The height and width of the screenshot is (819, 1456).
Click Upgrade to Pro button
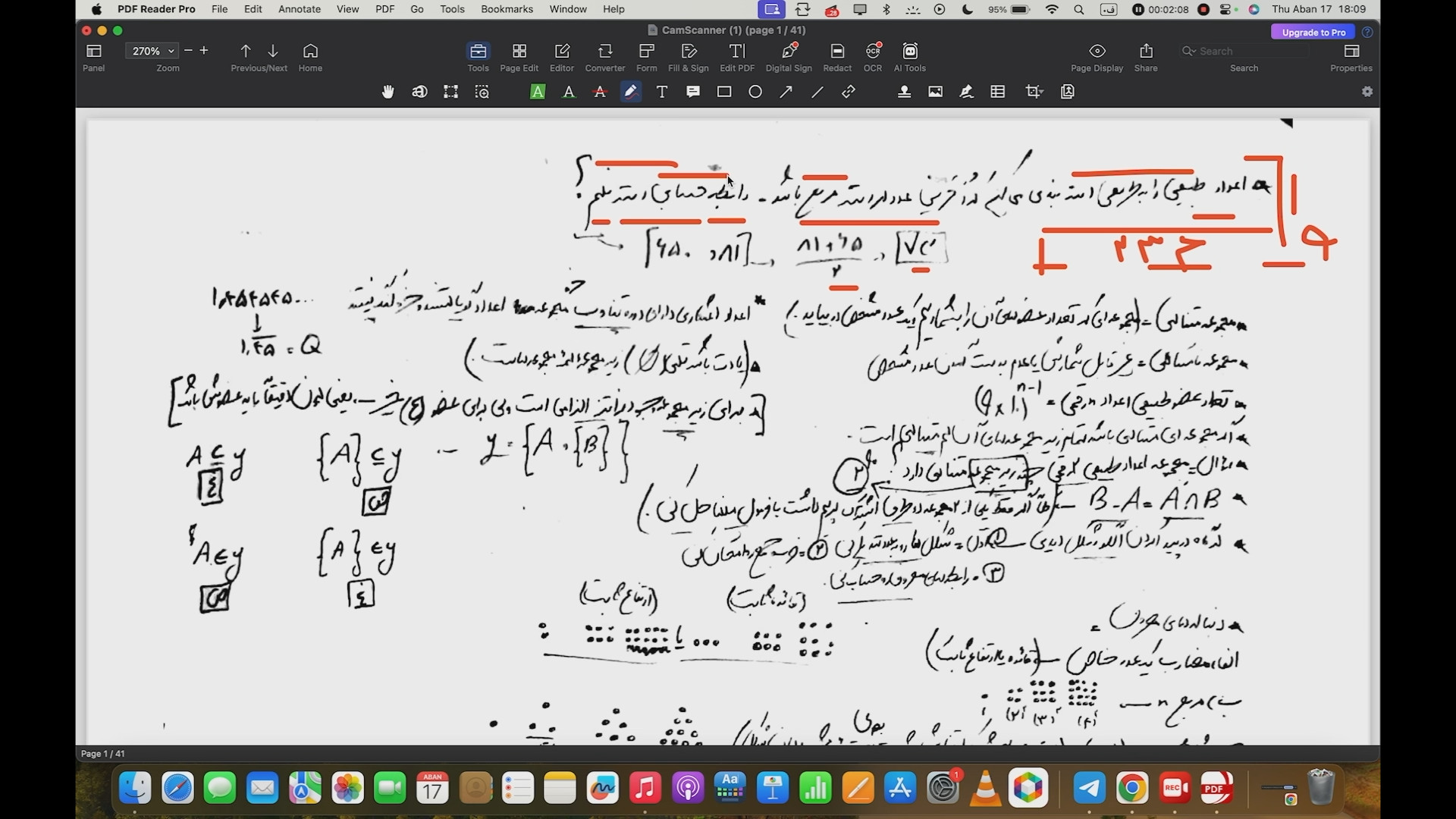(x=1313, y=32)
